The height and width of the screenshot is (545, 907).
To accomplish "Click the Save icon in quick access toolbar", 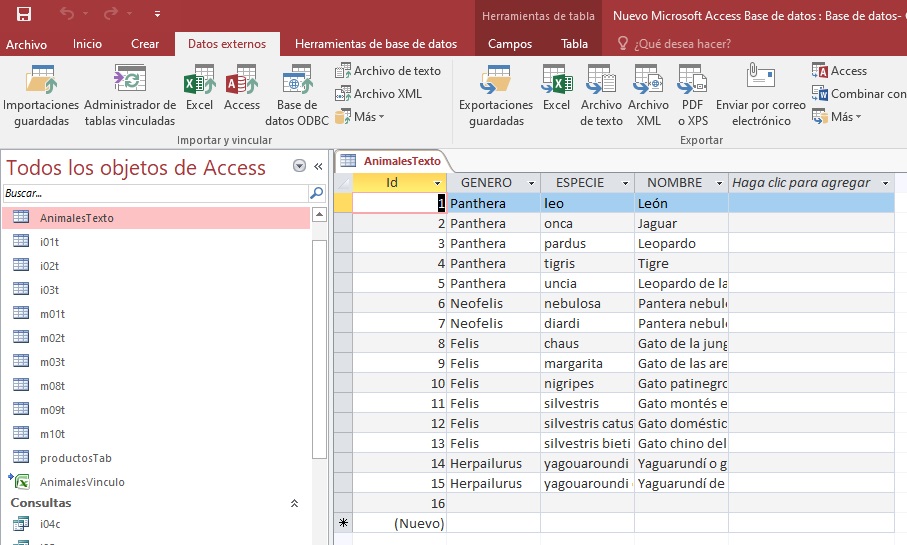I will (x=24, y=14).
